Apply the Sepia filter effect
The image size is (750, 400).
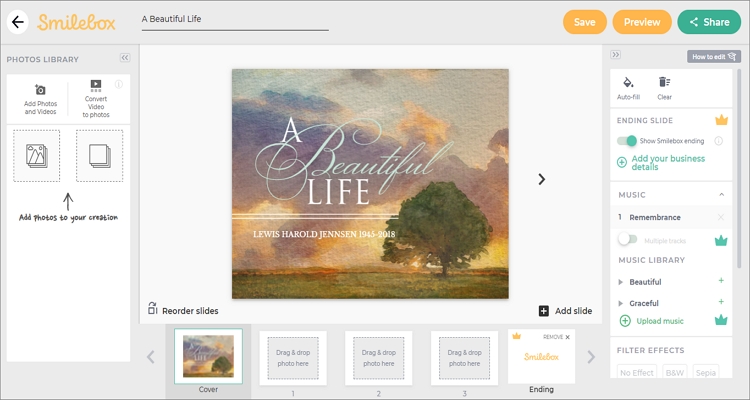coord(706,372)
